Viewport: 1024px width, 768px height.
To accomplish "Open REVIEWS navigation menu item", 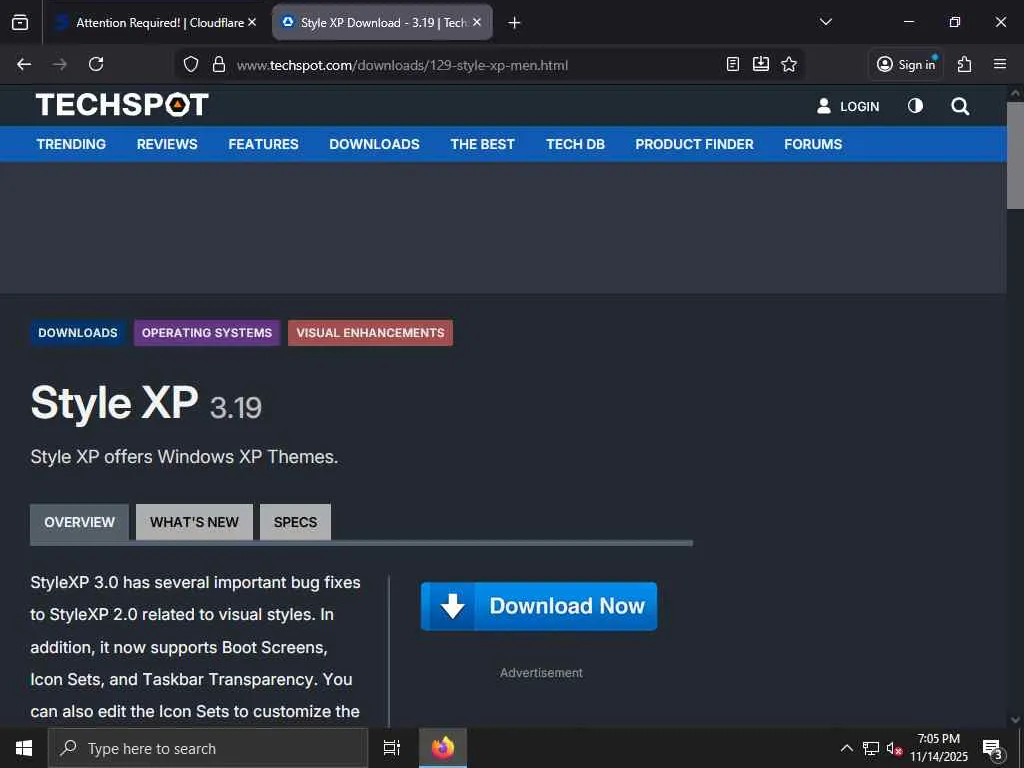I will tap(167, 144).
